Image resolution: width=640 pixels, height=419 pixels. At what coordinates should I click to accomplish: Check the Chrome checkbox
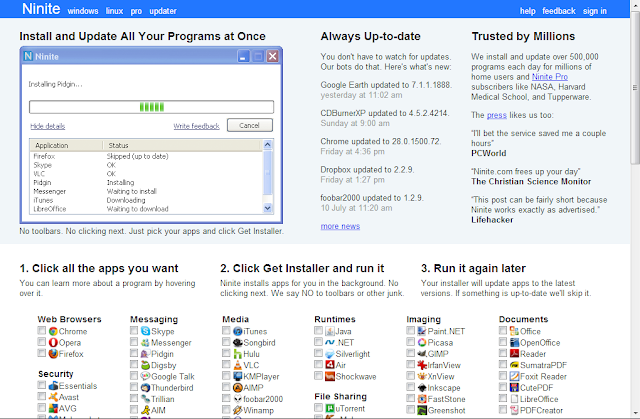coord(42,330)
